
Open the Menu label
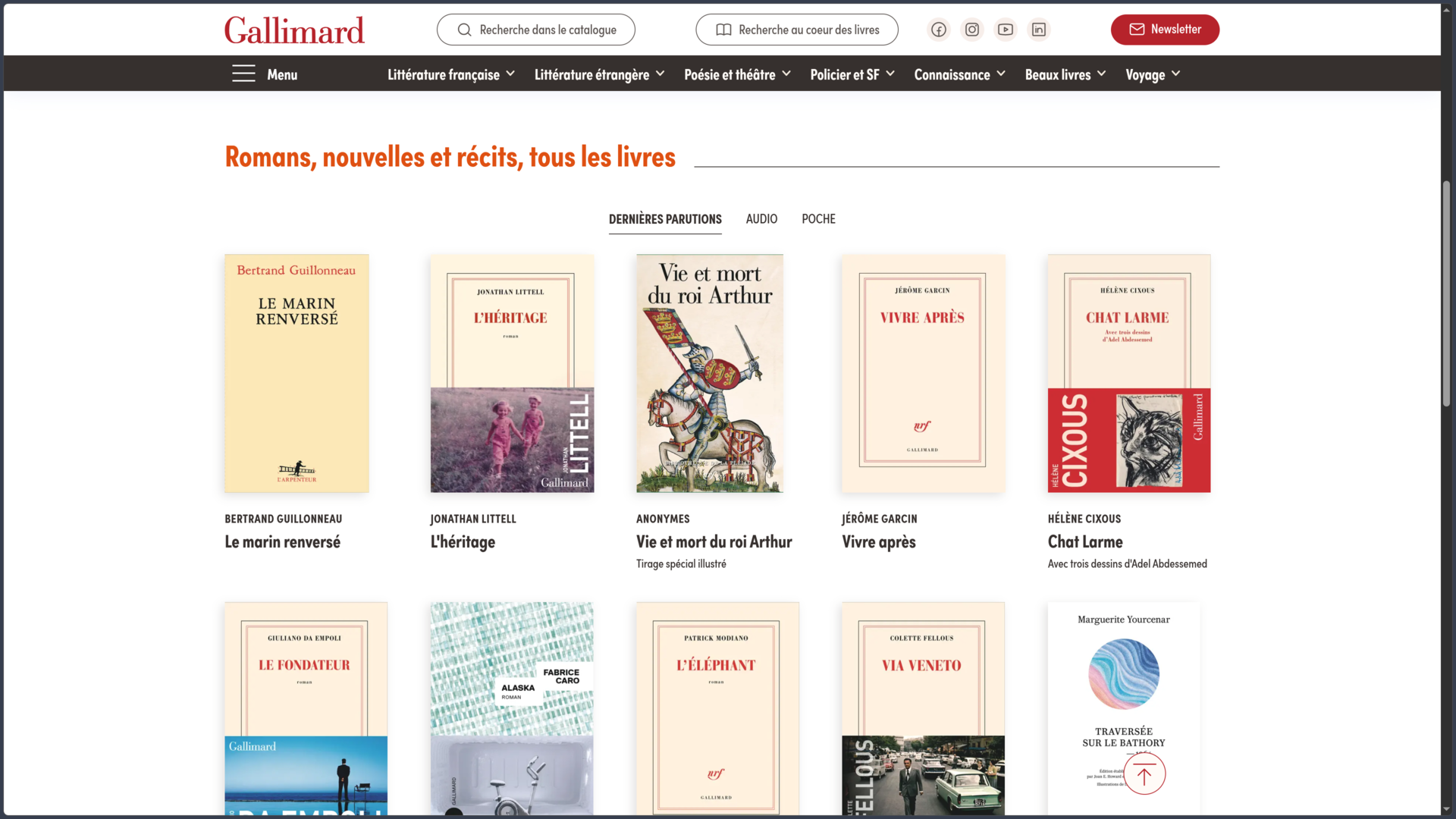point(282,74)
